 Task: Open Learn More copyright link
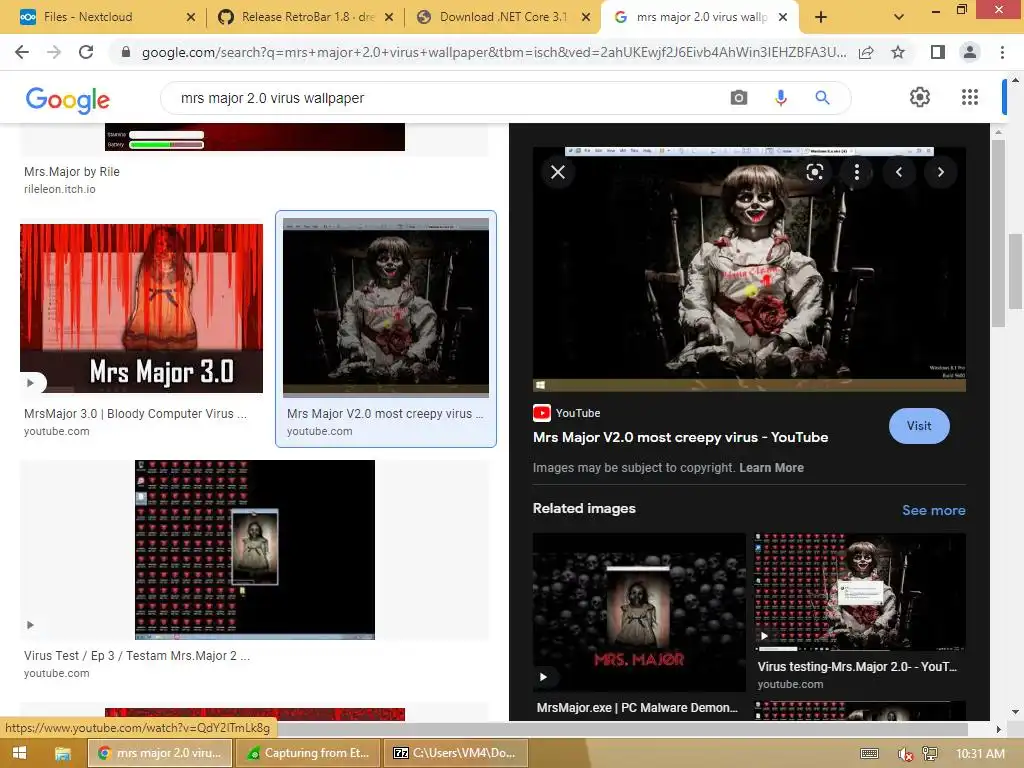(771, 468)
